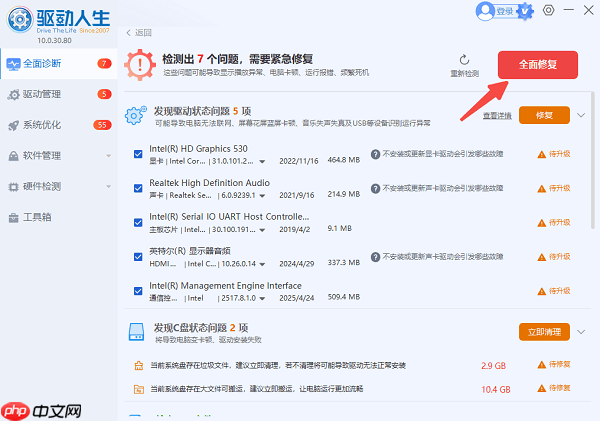
Task: Click the 55 badge on 系统优化
Action: click(102, 125)
